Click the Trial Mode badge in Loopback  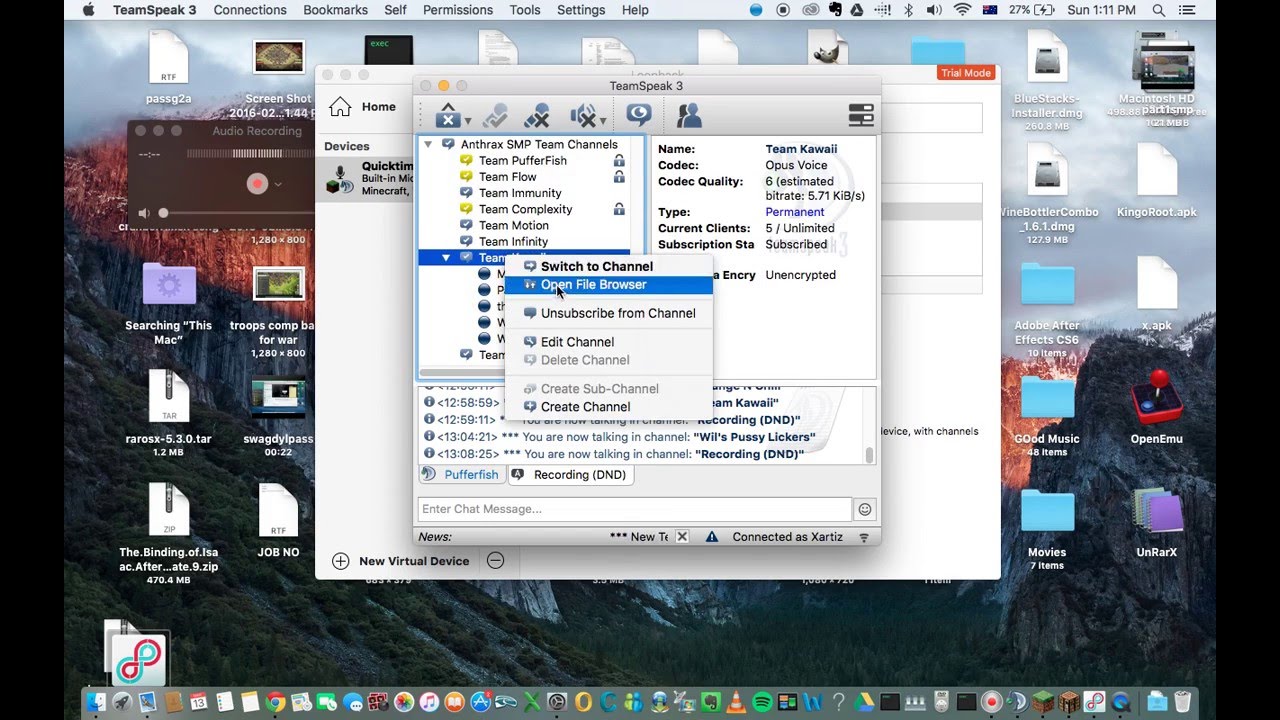(966, 73)
